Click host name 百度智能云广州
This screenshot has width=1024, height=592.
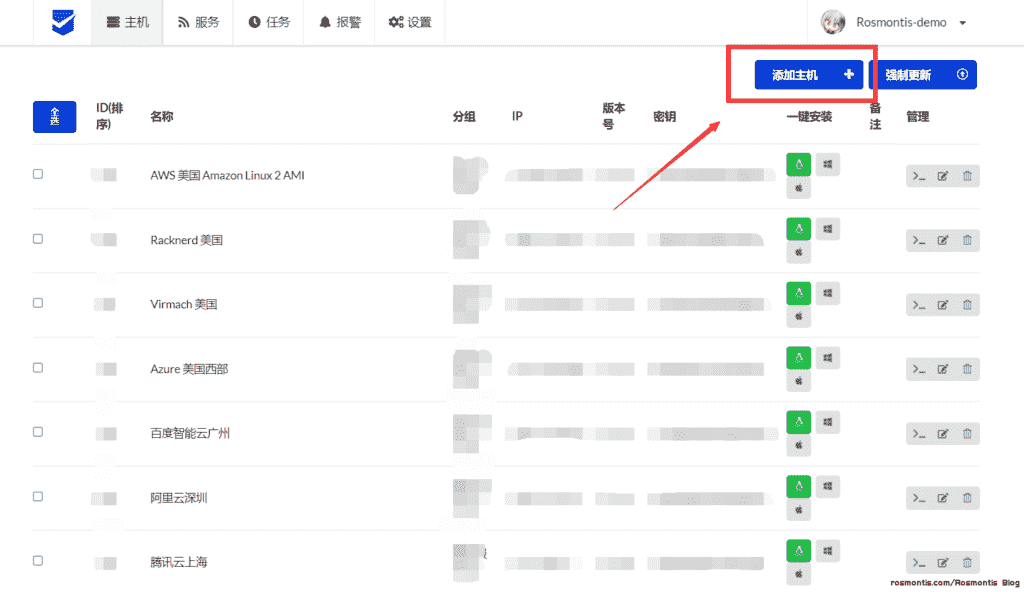point(189,433)
